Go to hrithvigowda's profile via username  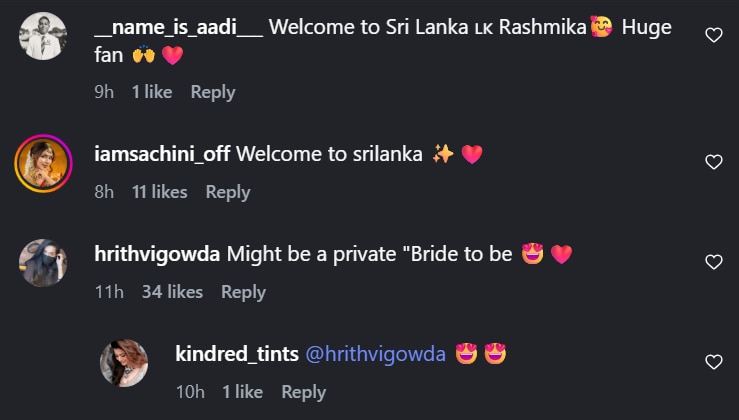pyautogui.click(x=157, y=254)
